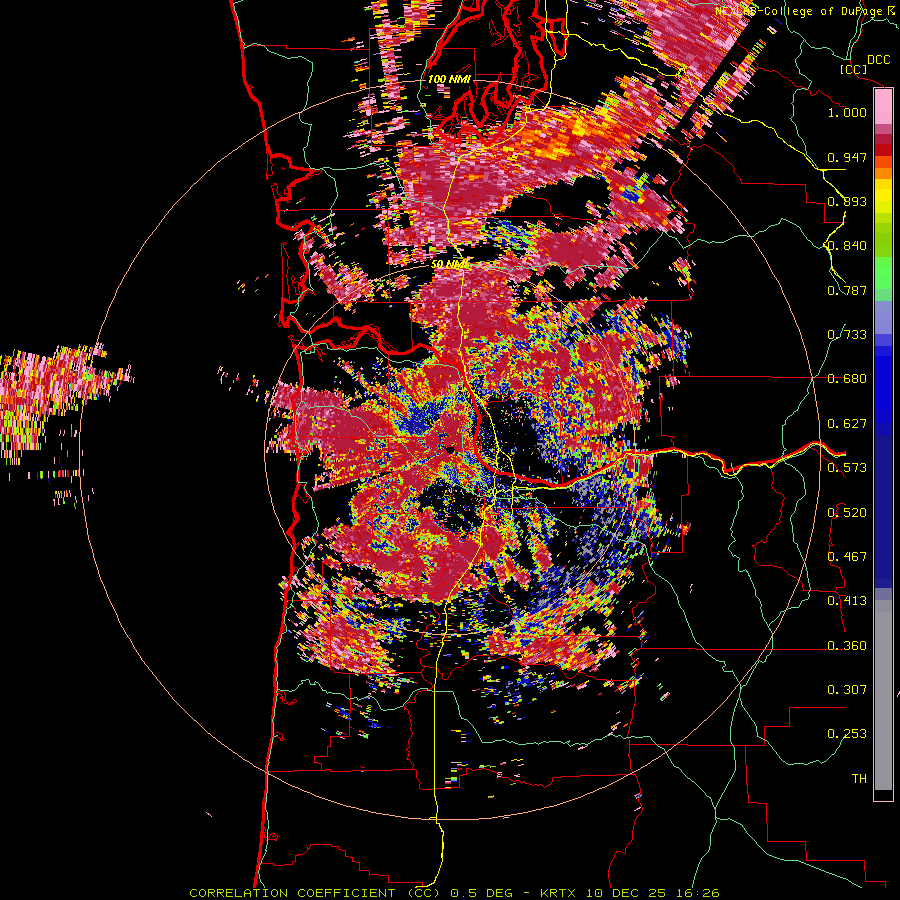Click the 1.000 value on the color scale
The width and height of the screenshot is (900, 900).
(847, 112)
